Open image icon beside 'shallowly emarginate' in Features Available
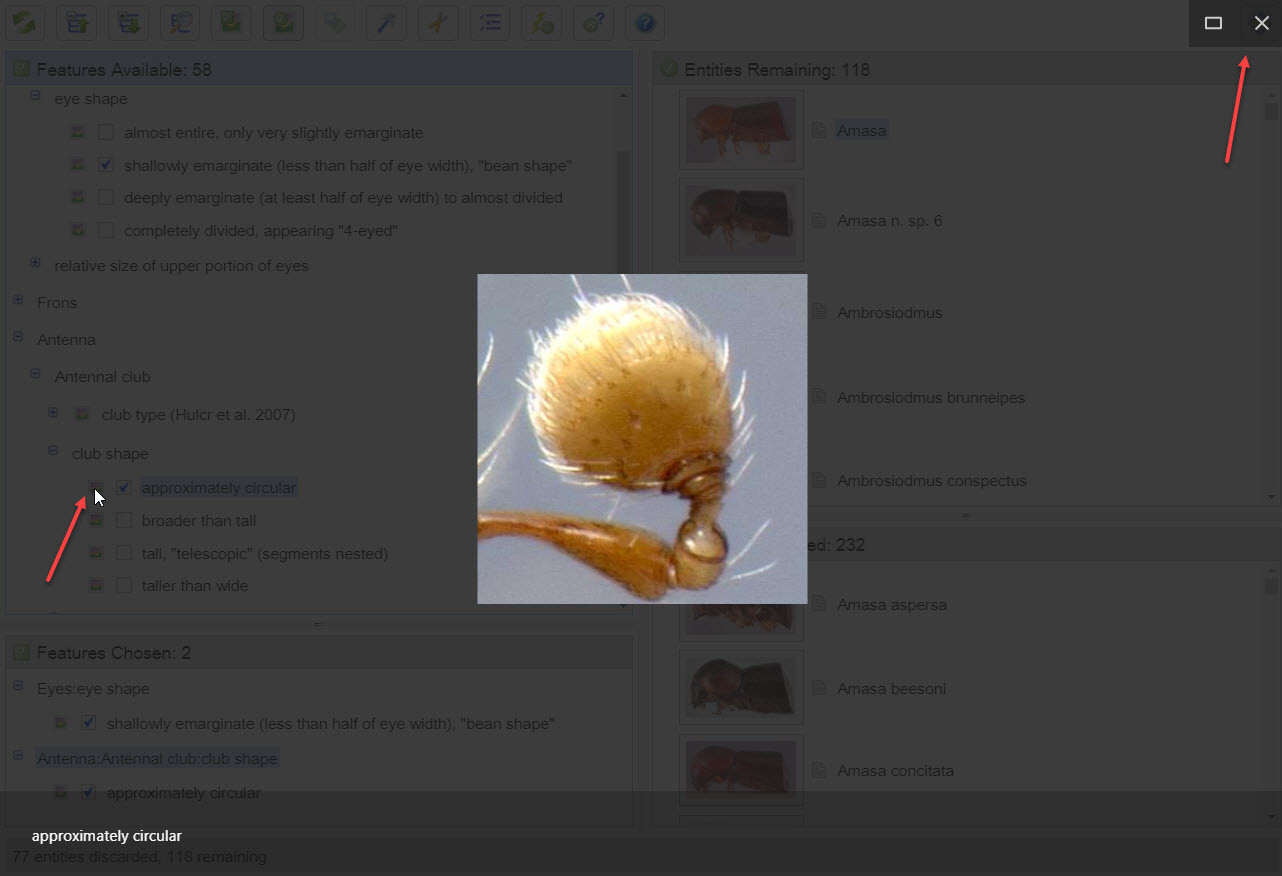This screenshot has height=876, width=1282. [78, 165]
